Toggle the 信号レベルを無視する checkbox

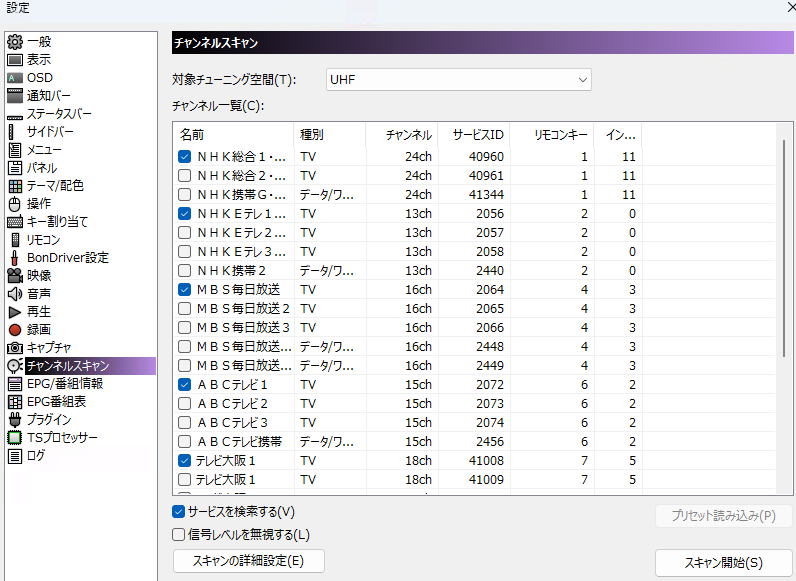[x=179, y=535]
